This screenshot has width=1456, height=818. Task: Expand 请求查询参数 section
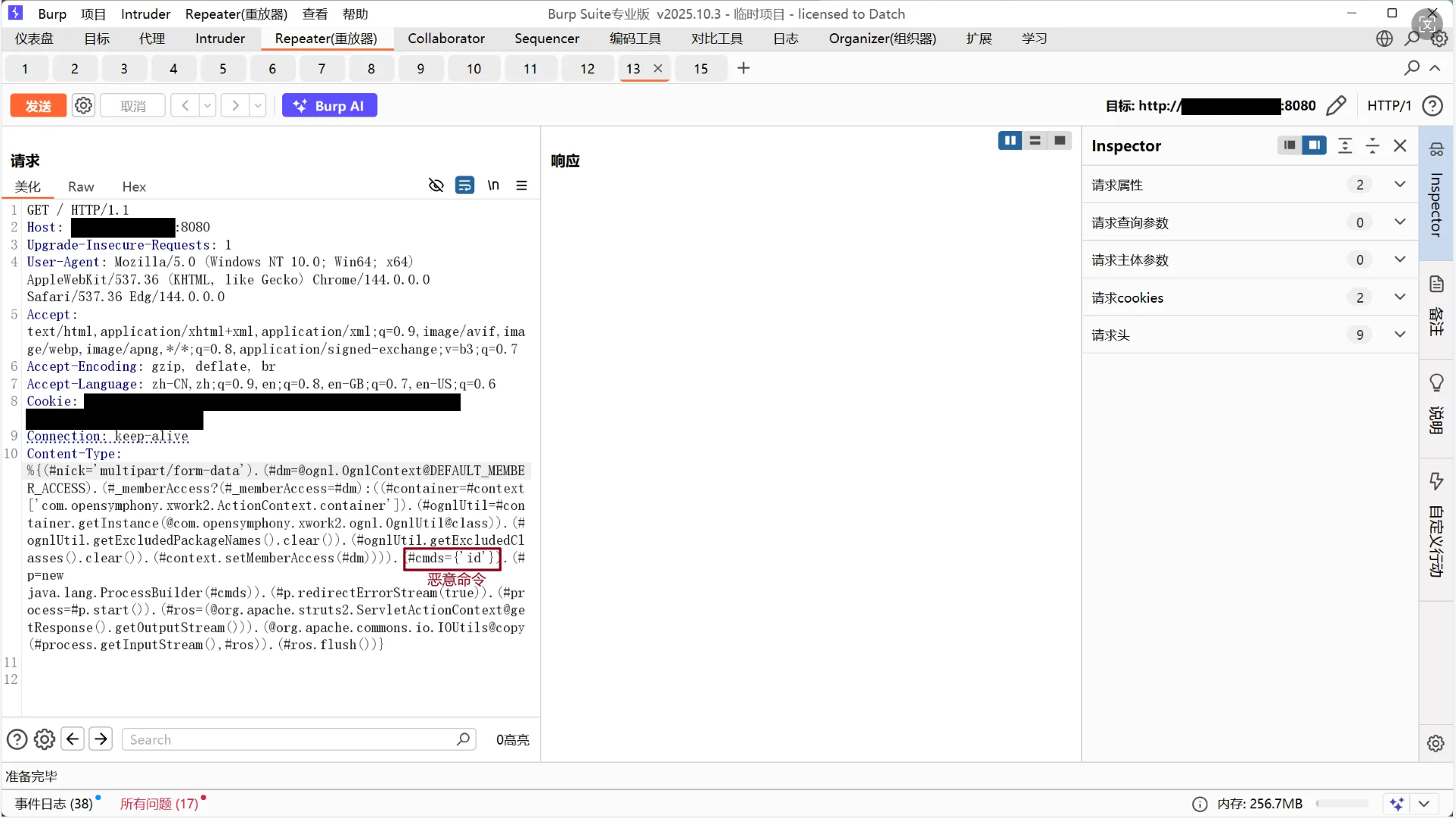tap(1400, 222)
